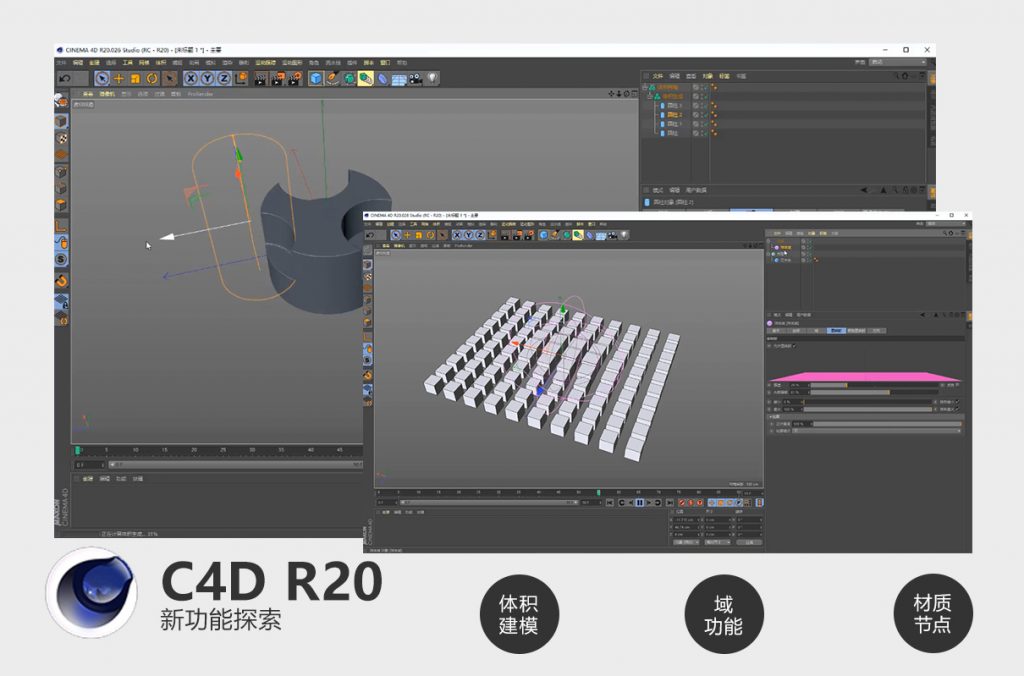The width and height of the screenshot is (1024, 676).
Task: Open the 摄像机 viewport menu in the back window
Action: [x=106, y=94]
